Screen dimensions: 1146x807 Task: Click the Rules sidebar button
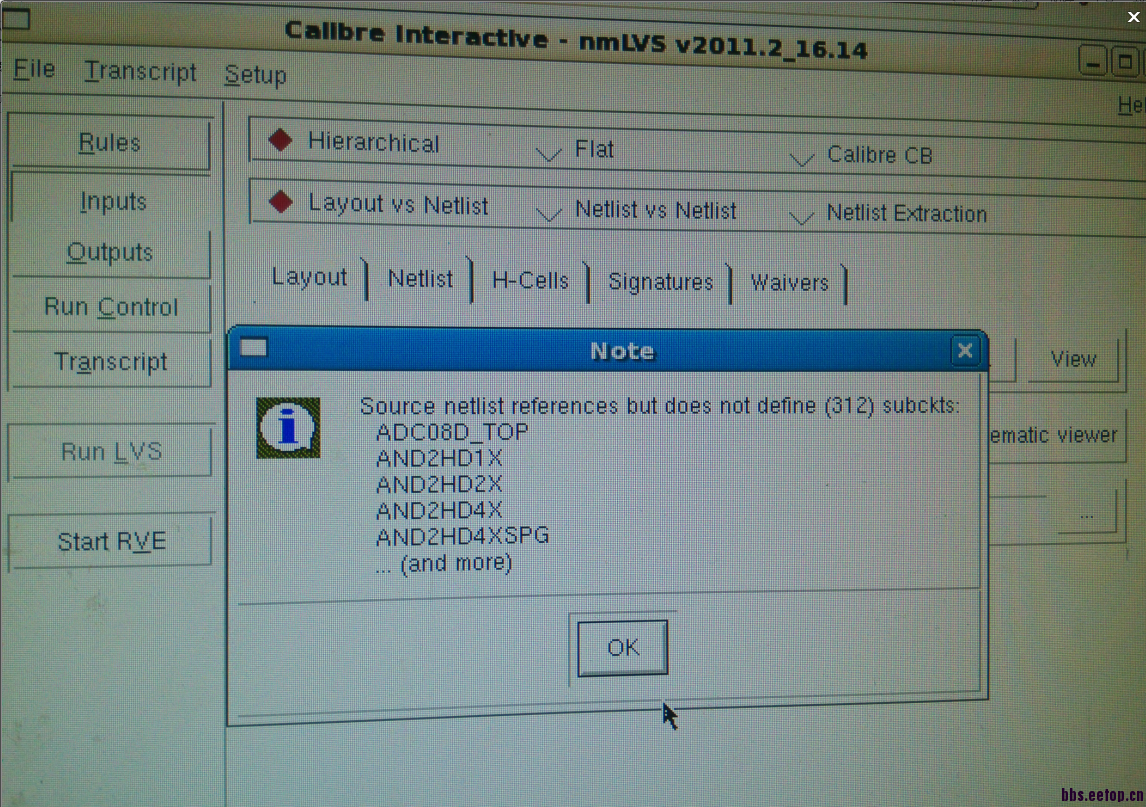[x=110, y=143]
